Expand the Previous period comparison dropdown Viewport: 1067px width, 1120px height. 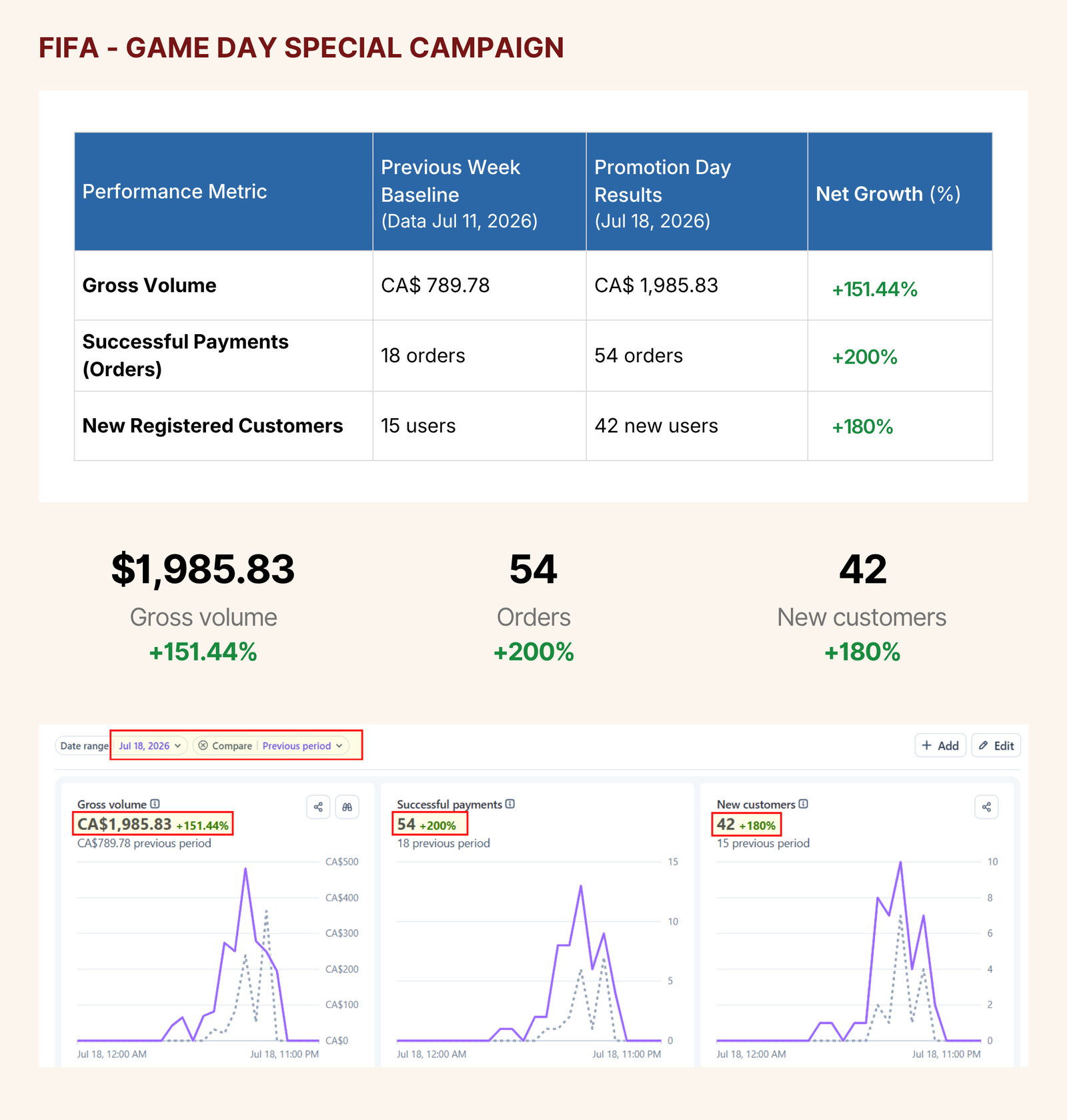point(303,746)
